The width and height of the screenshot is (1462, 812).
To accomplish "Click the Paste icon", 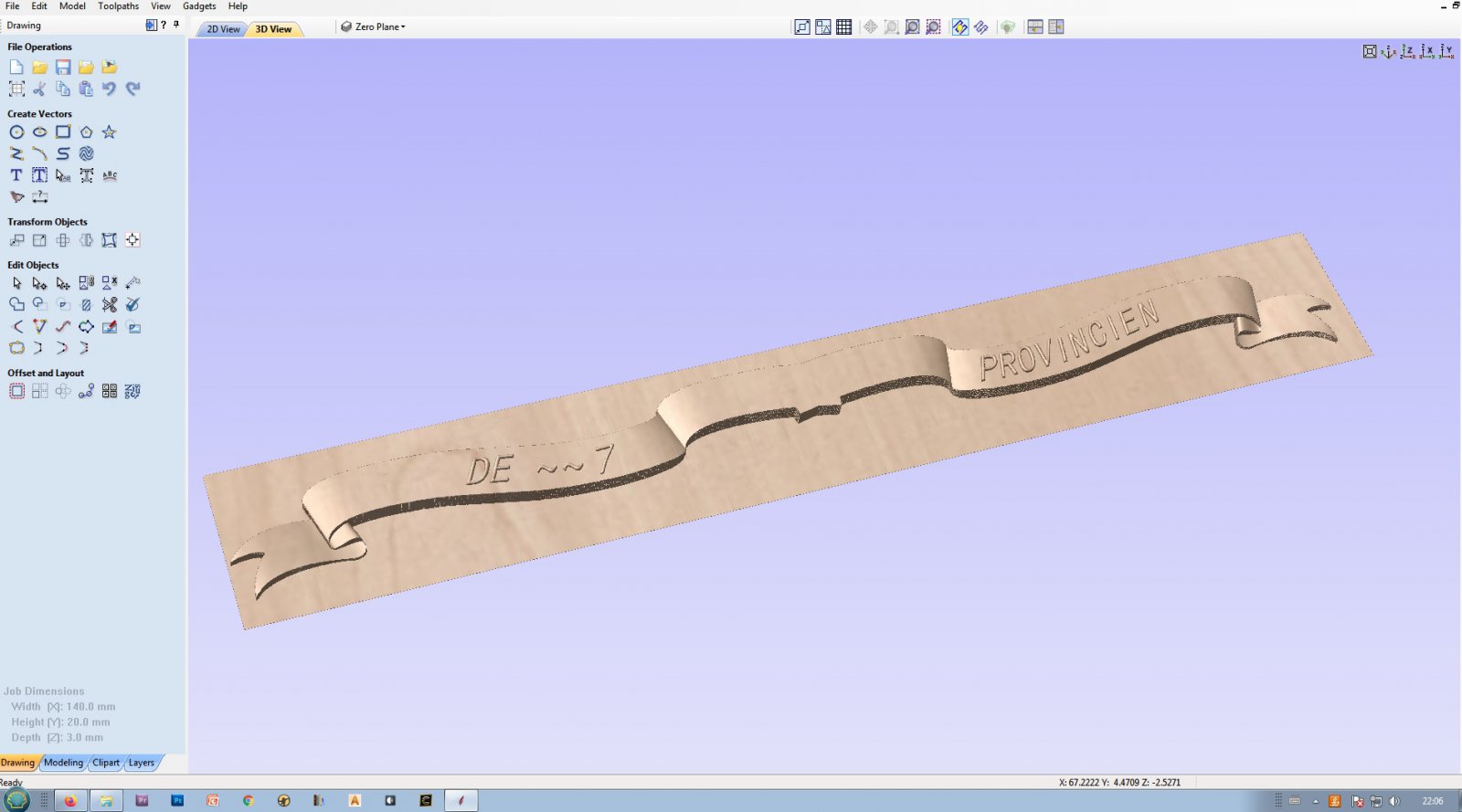I will click(x=86, y=89).
